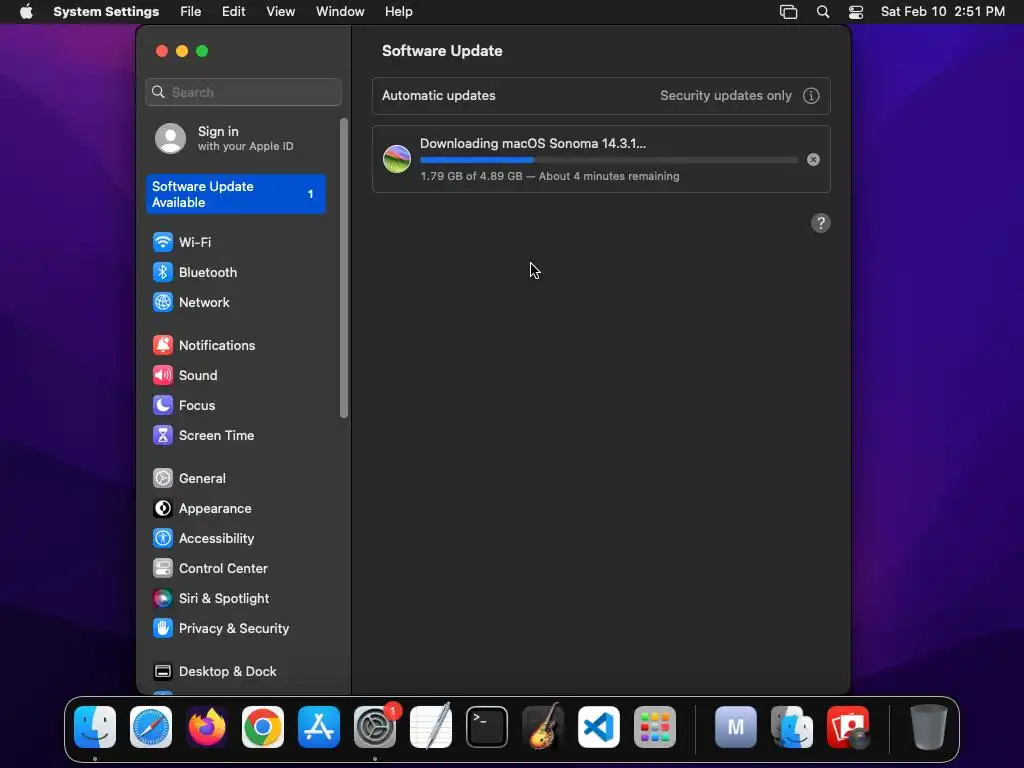
Task: Click the sidebar scrollbar
Action: coord(344,268)
